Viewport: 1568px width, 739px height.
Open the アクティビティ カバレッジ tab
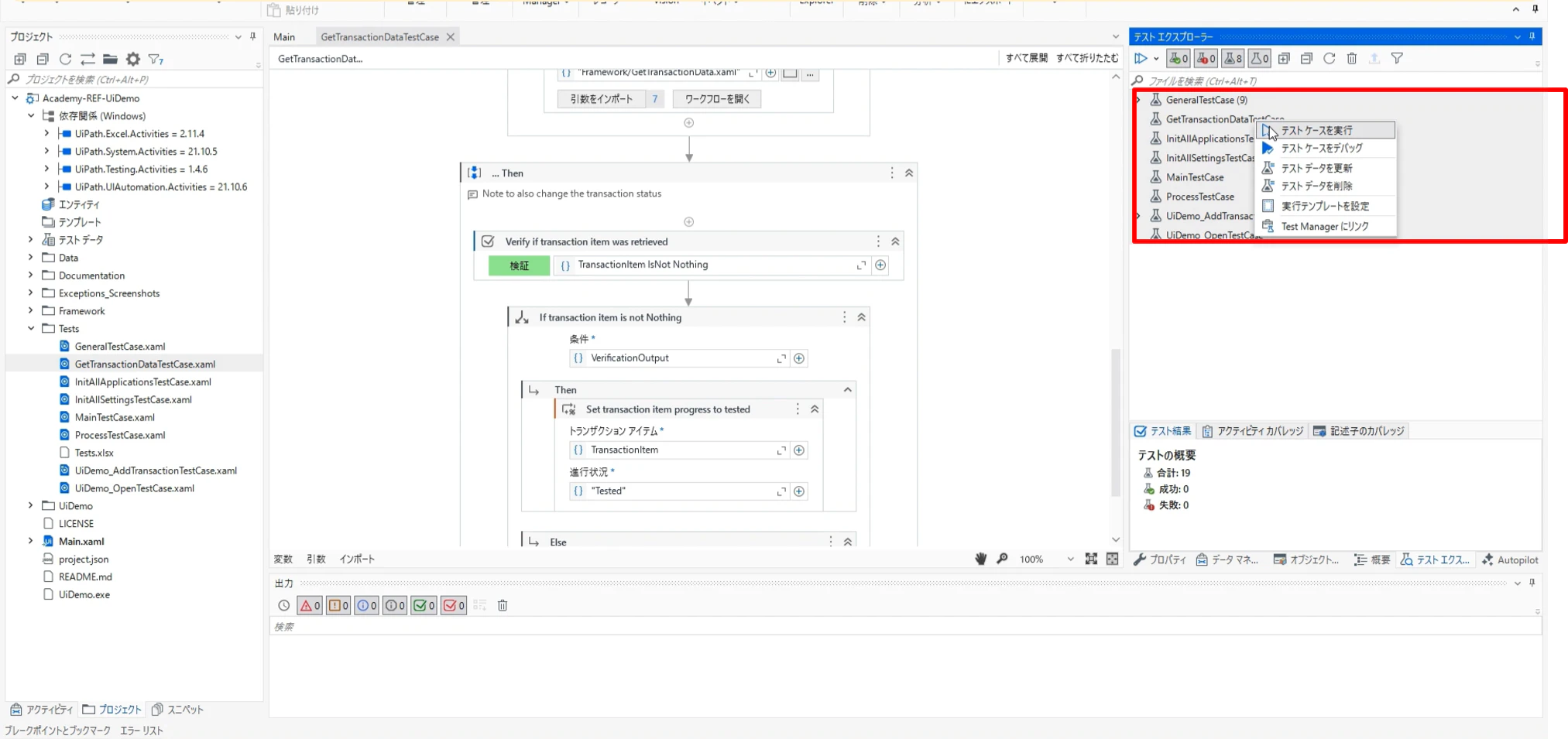[x=1252, y=431]
